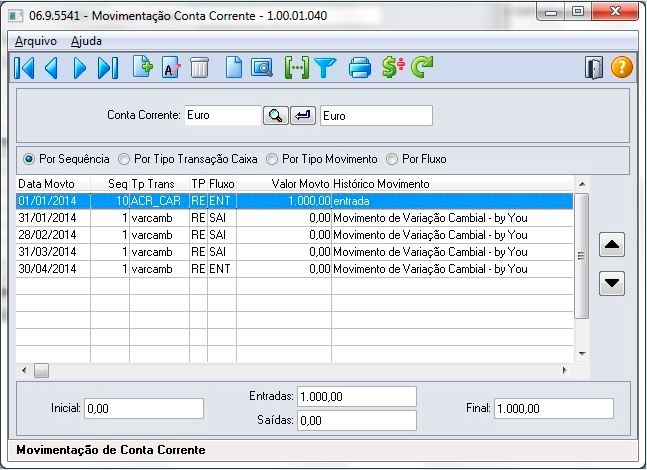
Task: Click the horizontal scrollbar thumb
Action: click(x=41, y=370)
